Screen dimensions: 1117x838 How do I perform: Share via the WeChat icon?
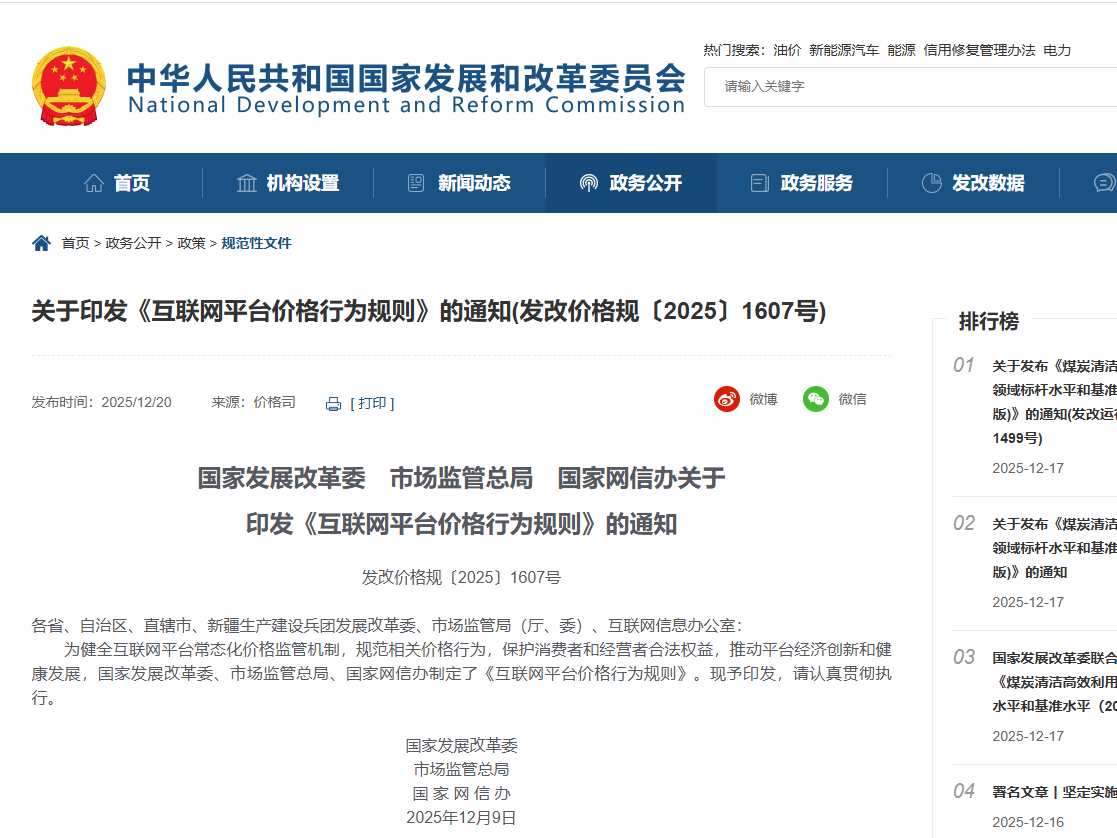tap(816, 399)
